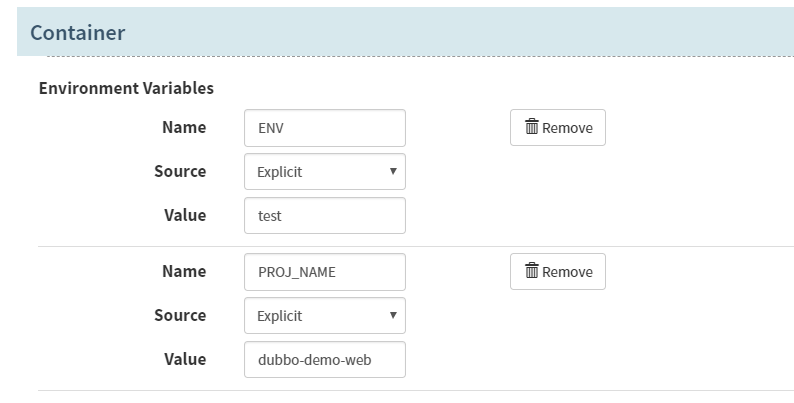Click the Source label of the second variable
This screenshot has width=794, height=403.
point(180,315)
